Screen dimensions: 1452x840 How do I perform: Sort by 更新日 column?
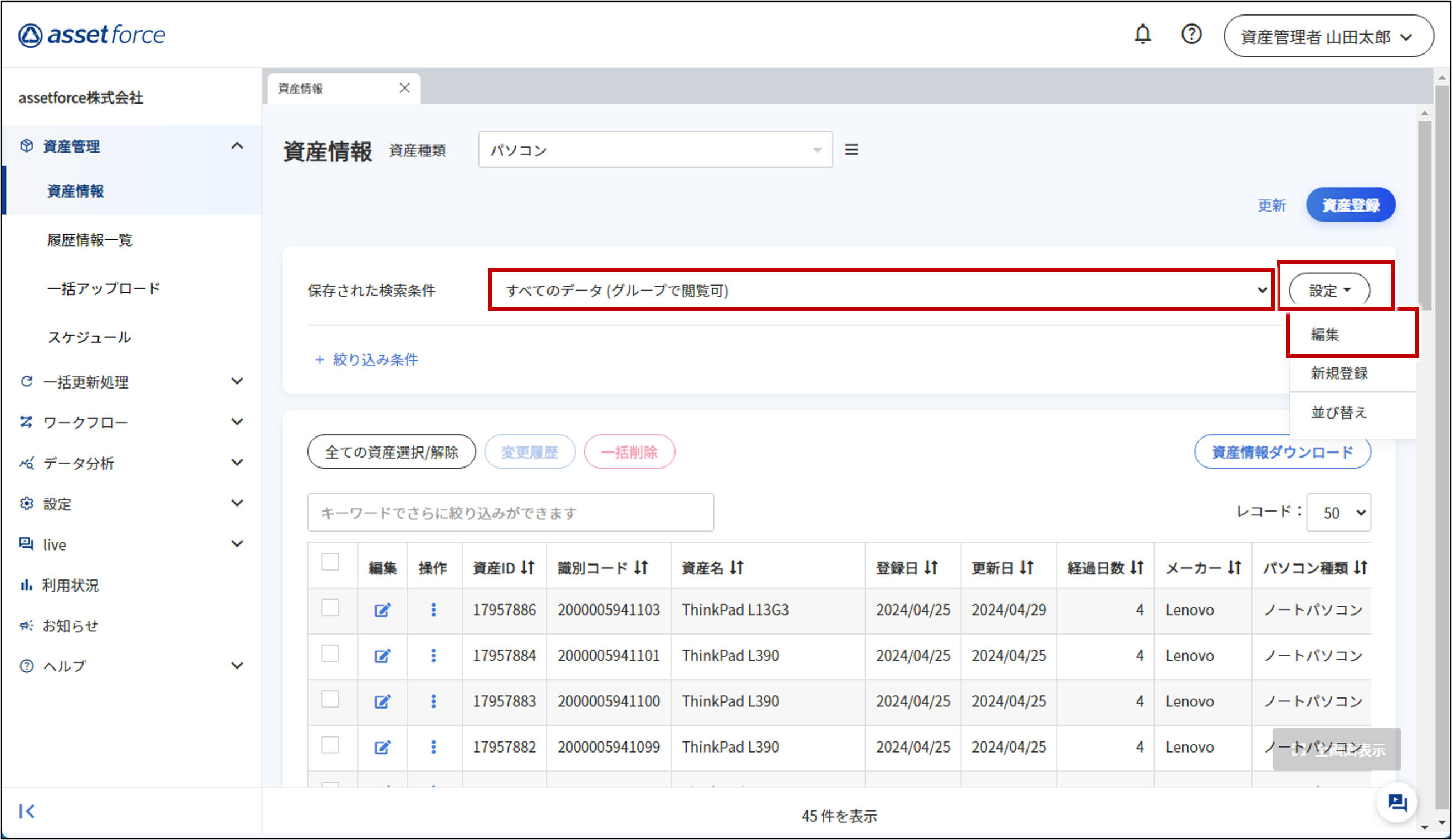(1027, 568)
